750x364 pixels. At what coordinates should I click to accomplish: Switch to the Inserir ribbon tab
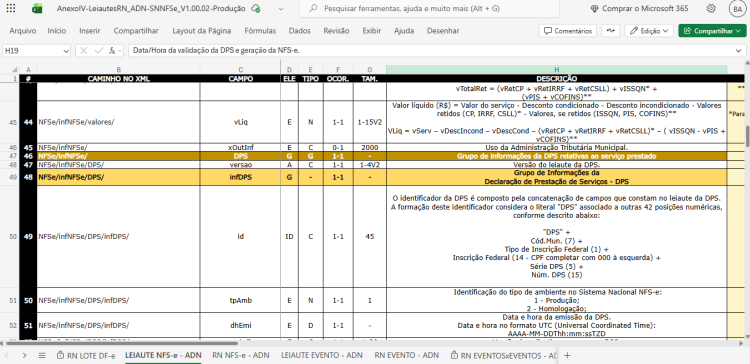[90, 31]
